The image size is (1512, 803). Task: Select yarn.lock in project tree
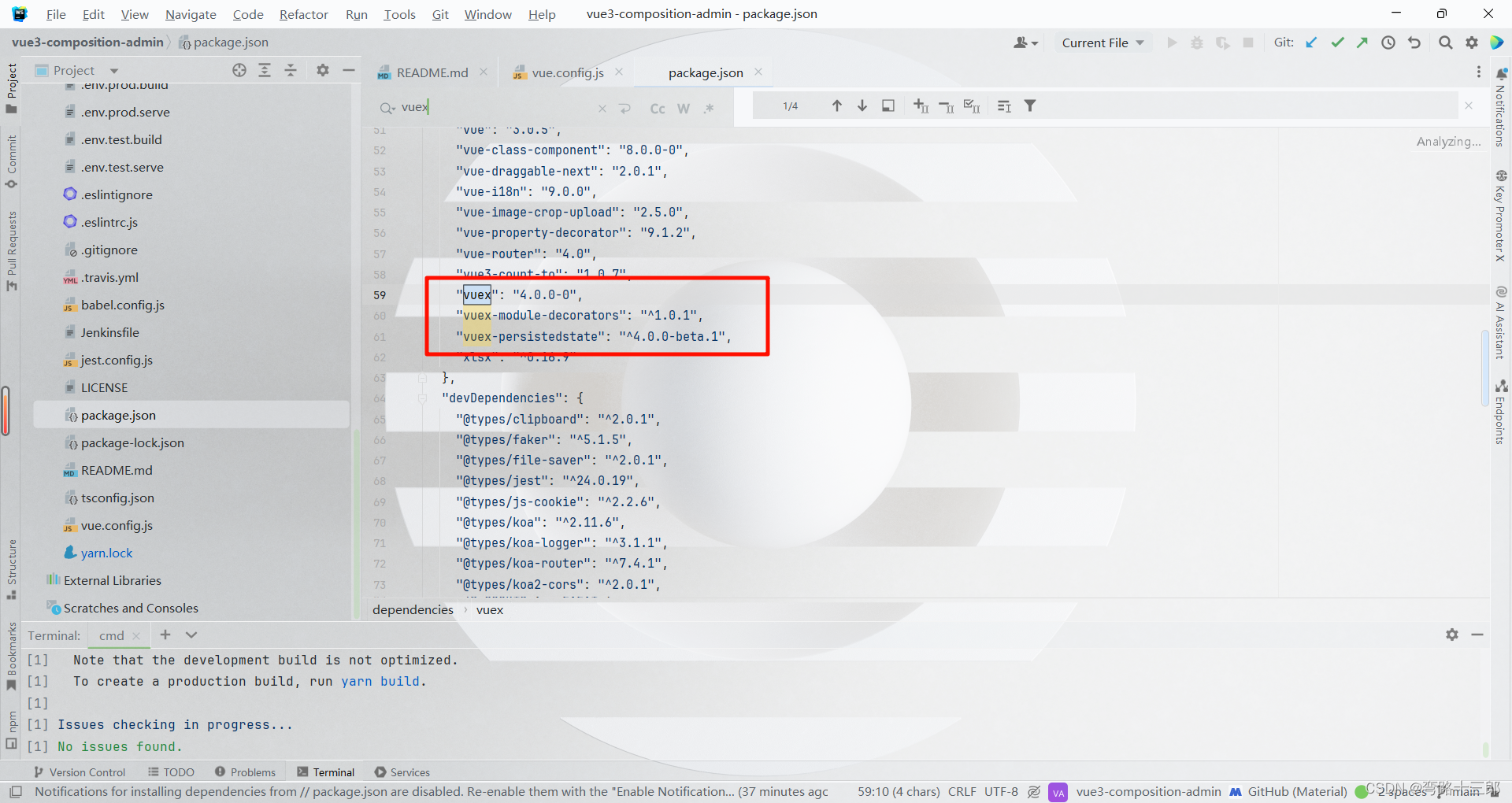point(106,553)
